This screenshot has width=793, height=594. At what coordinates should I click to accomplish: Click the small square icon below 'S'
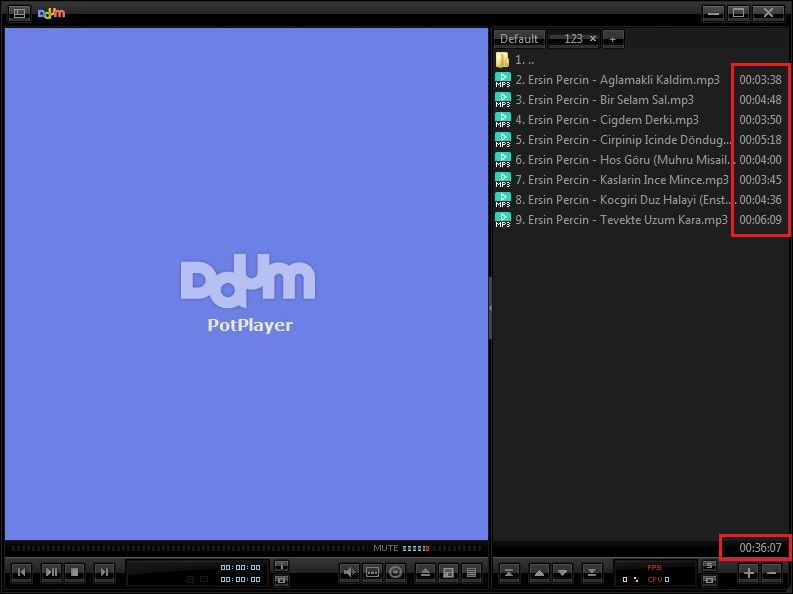click(709, 580)
